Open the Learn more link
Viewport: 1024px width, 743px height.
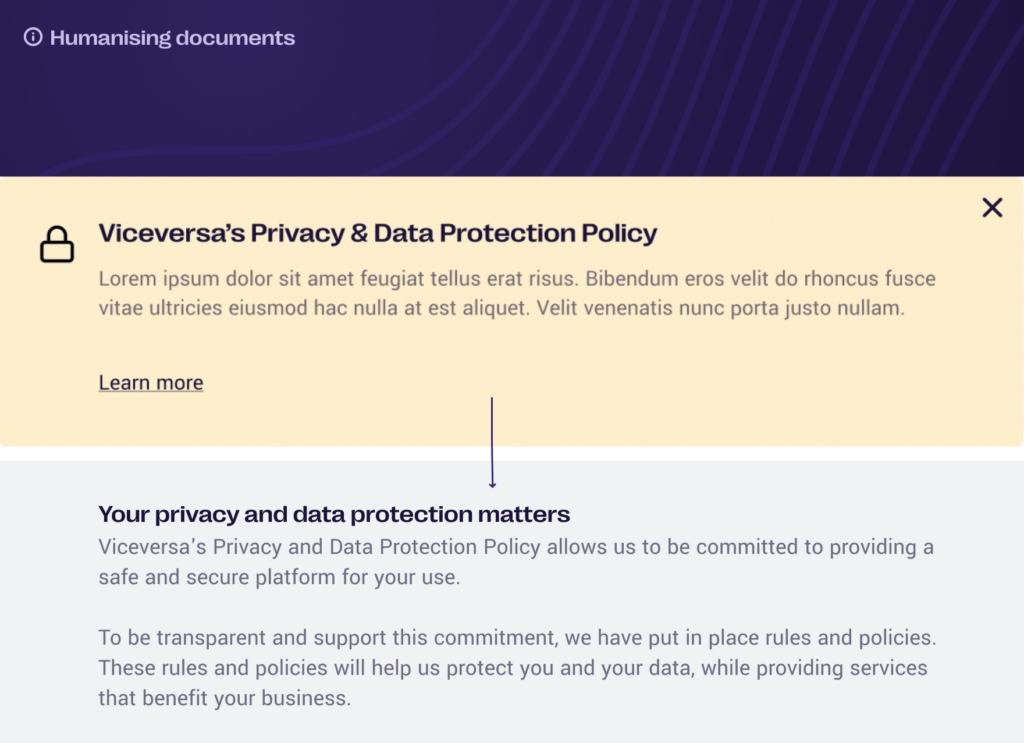click(x=151, y=383)
